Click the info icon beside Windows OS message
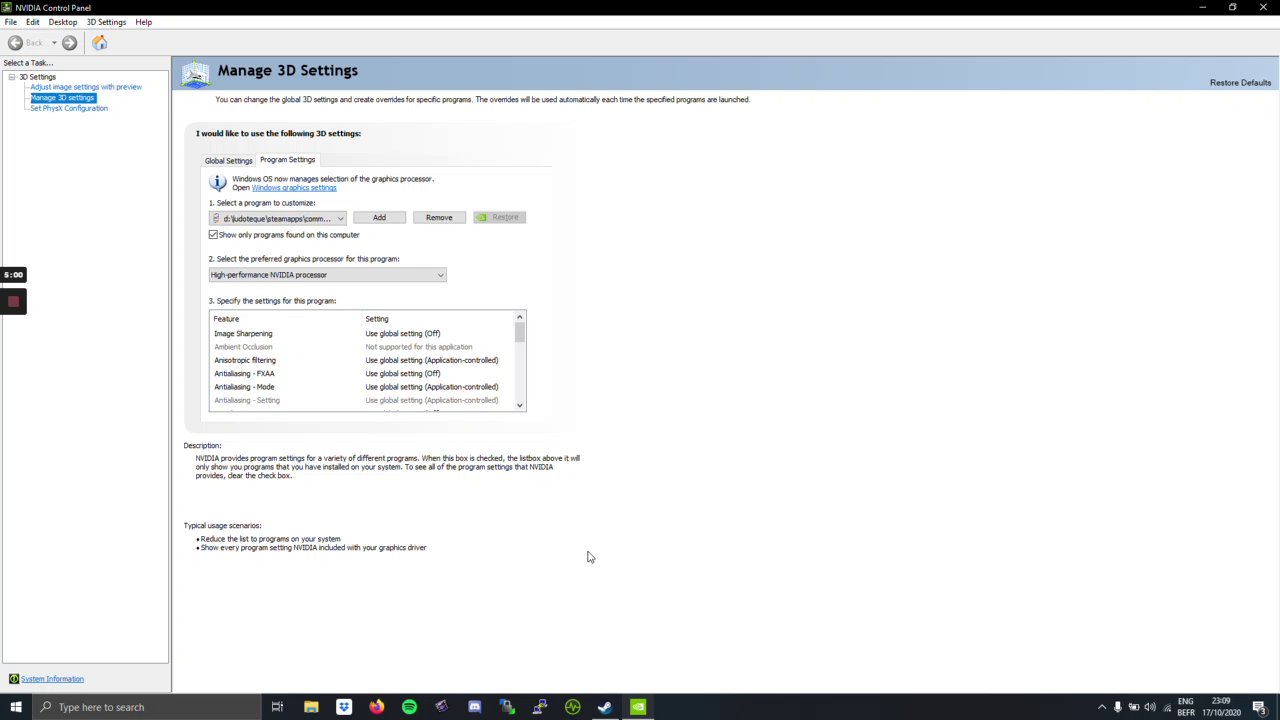 tap(217, 183)
